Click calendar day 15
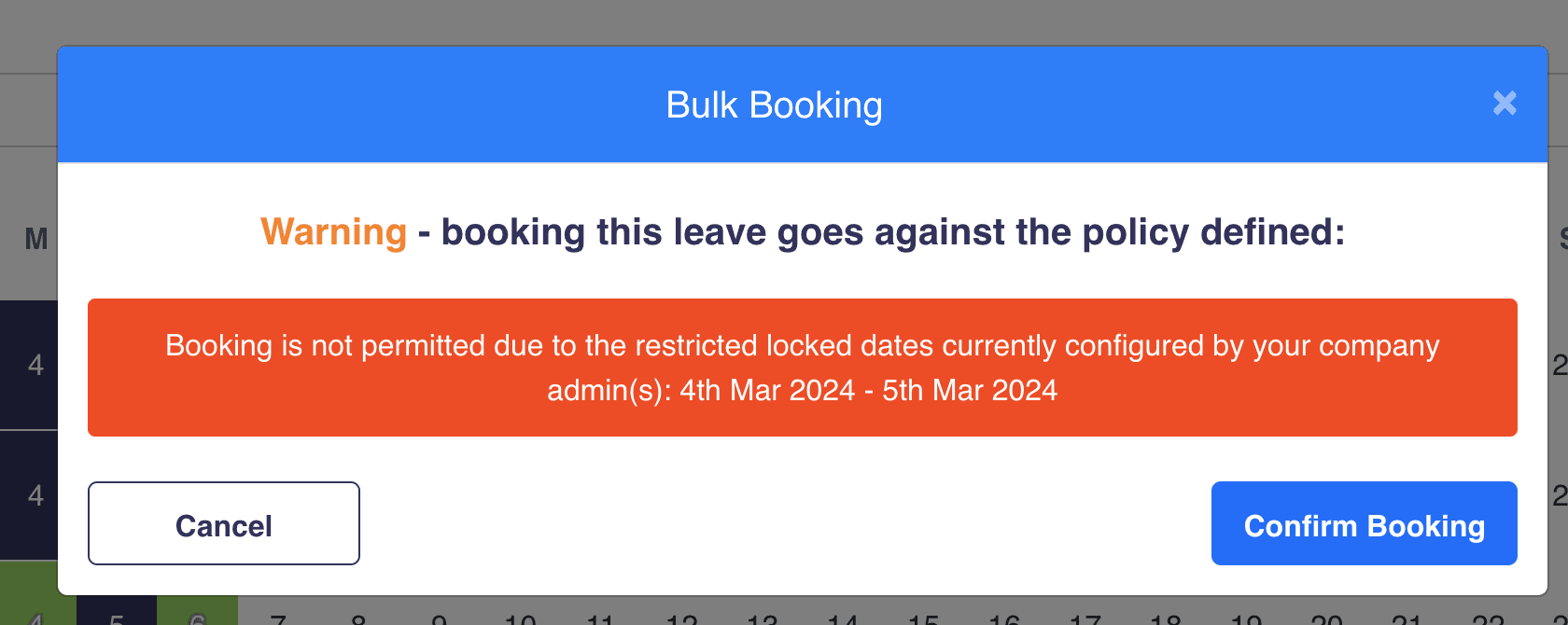 923,618
